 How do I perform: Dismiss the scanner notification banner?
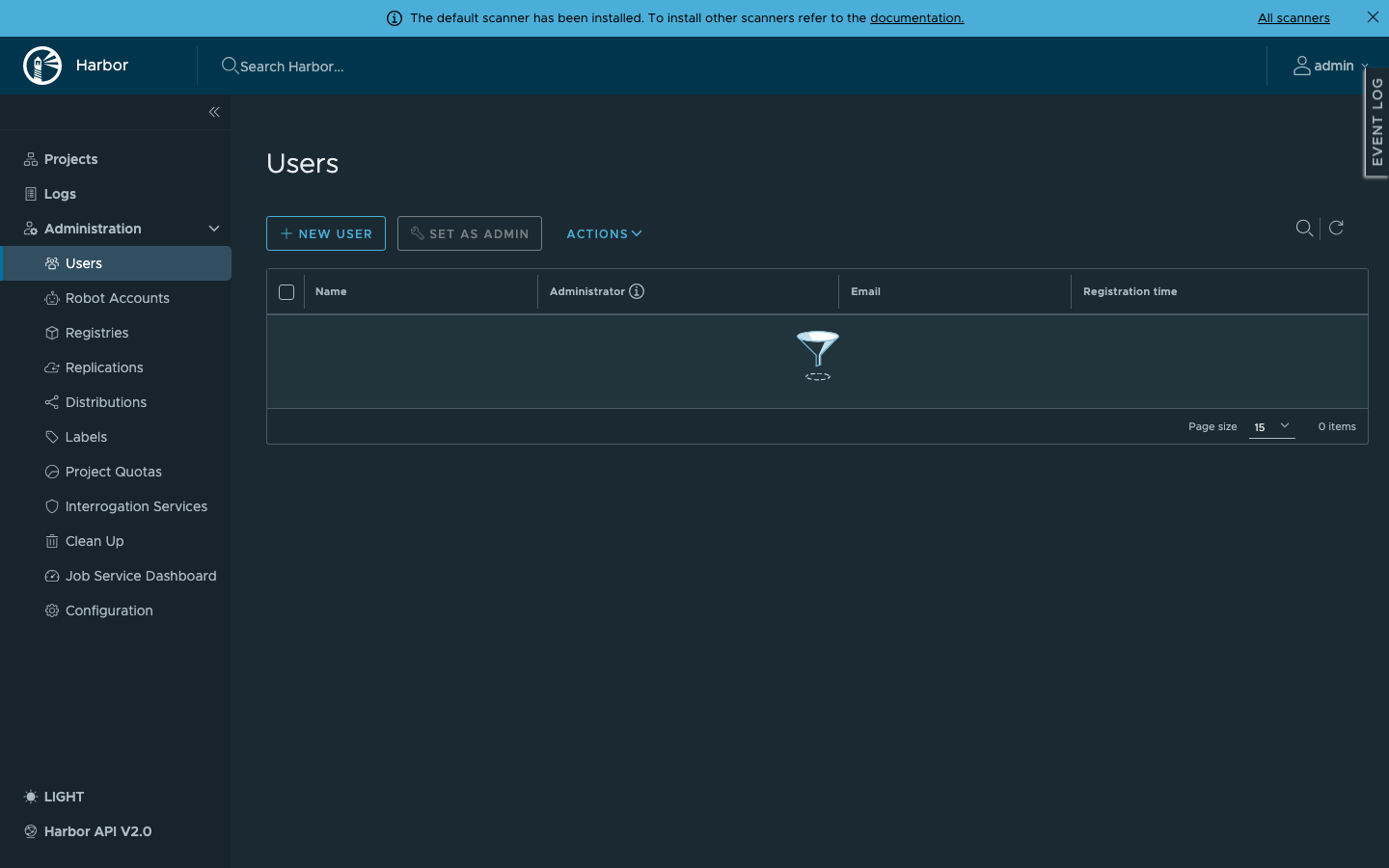1373,17
